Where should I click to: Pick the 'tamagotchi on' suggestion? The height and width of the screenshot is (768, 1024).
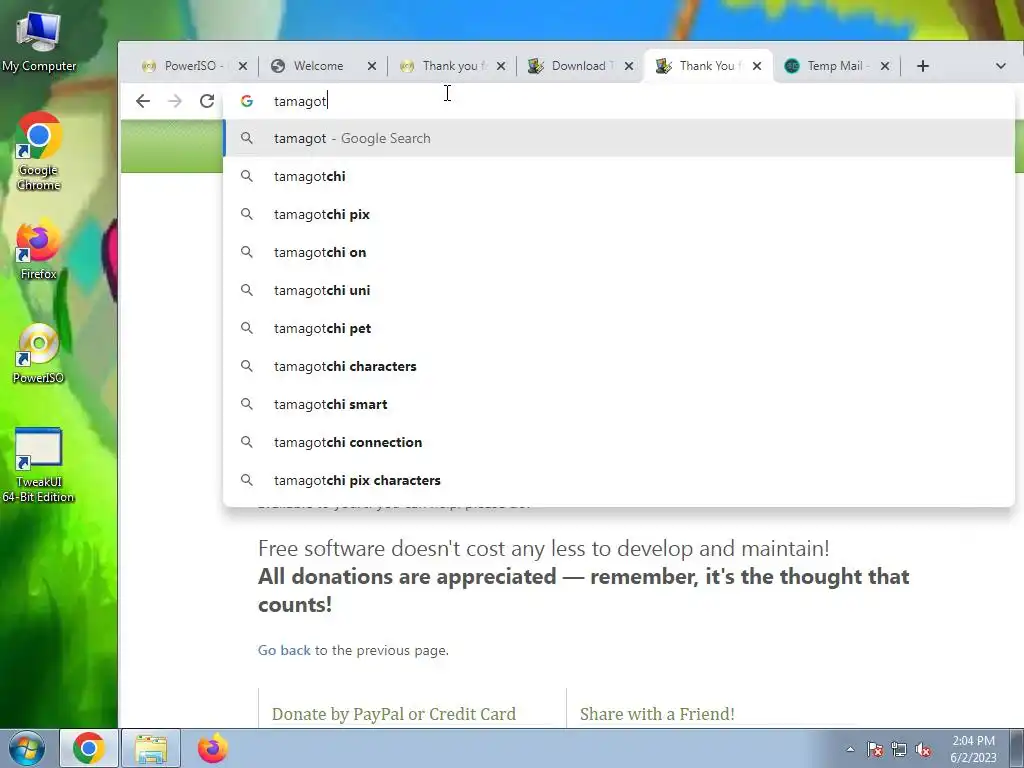[619, 252]
